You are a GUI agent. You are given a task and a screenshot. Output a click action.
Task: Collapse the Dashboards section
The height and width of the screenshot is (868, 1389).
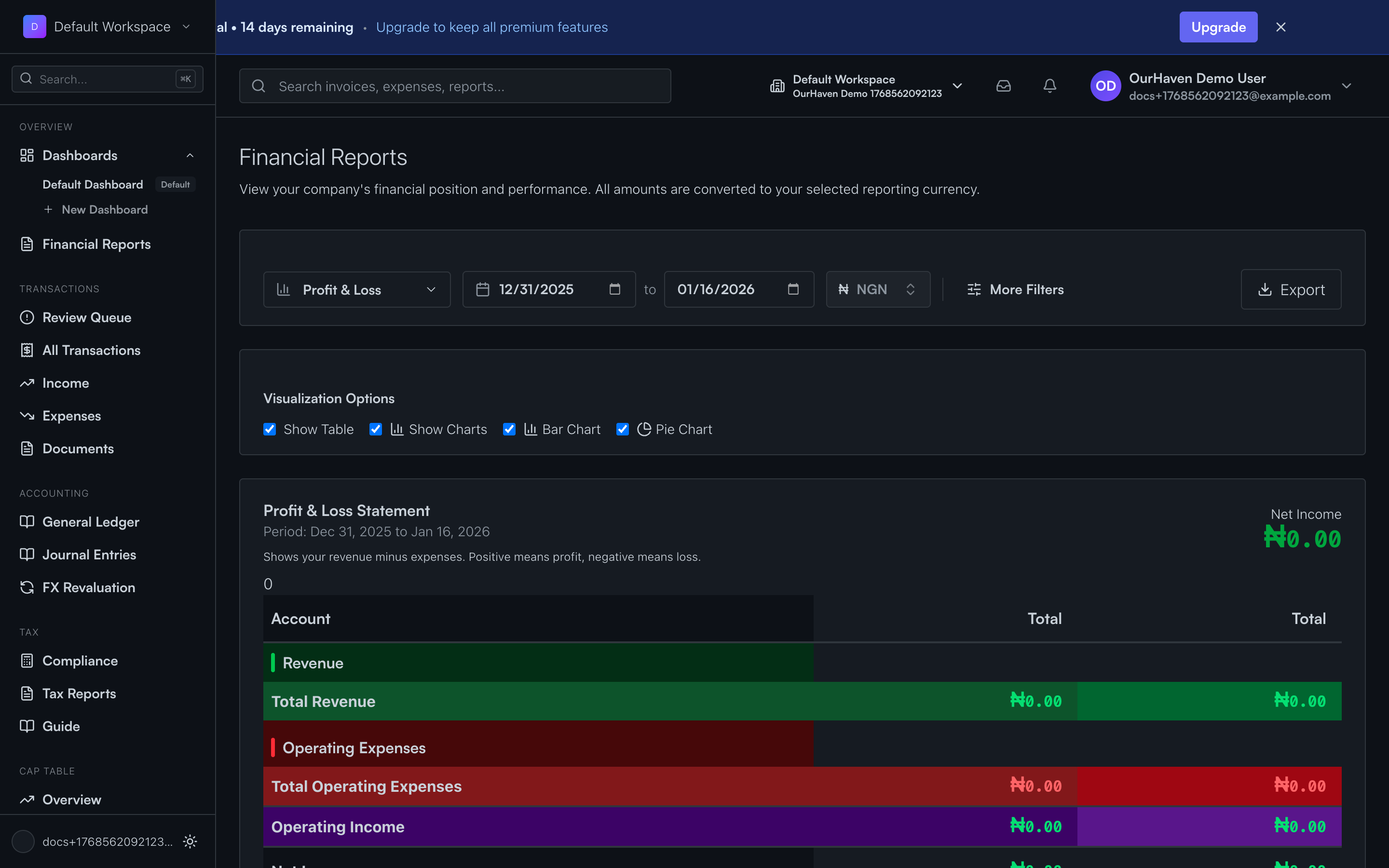click(190, 155)
